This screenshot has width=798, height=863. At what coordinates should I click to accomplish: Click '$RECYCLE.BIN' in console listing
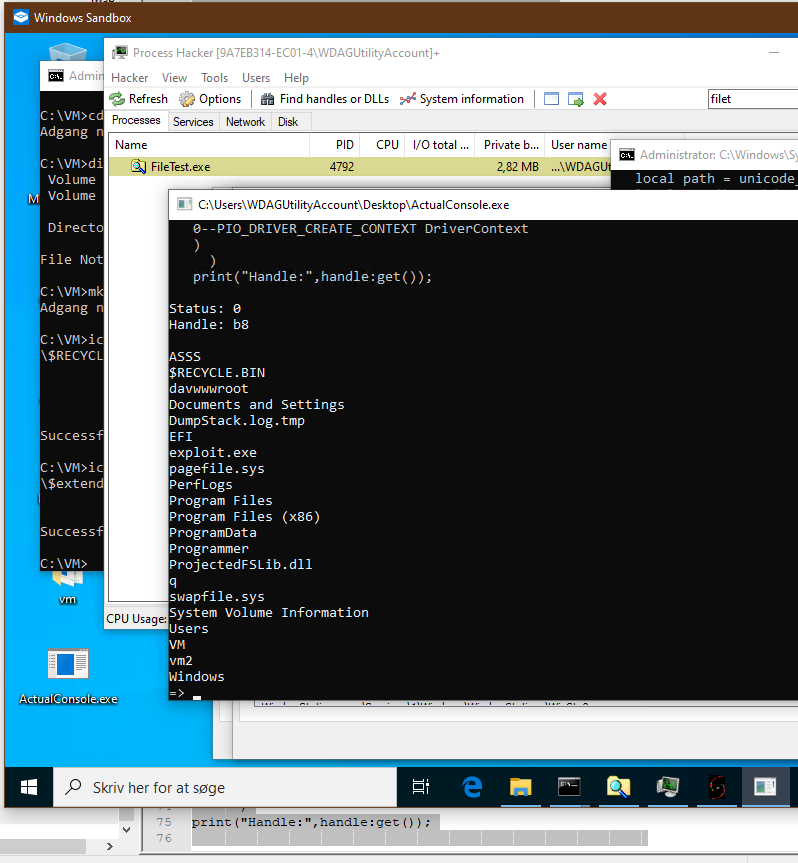[217, 373]
